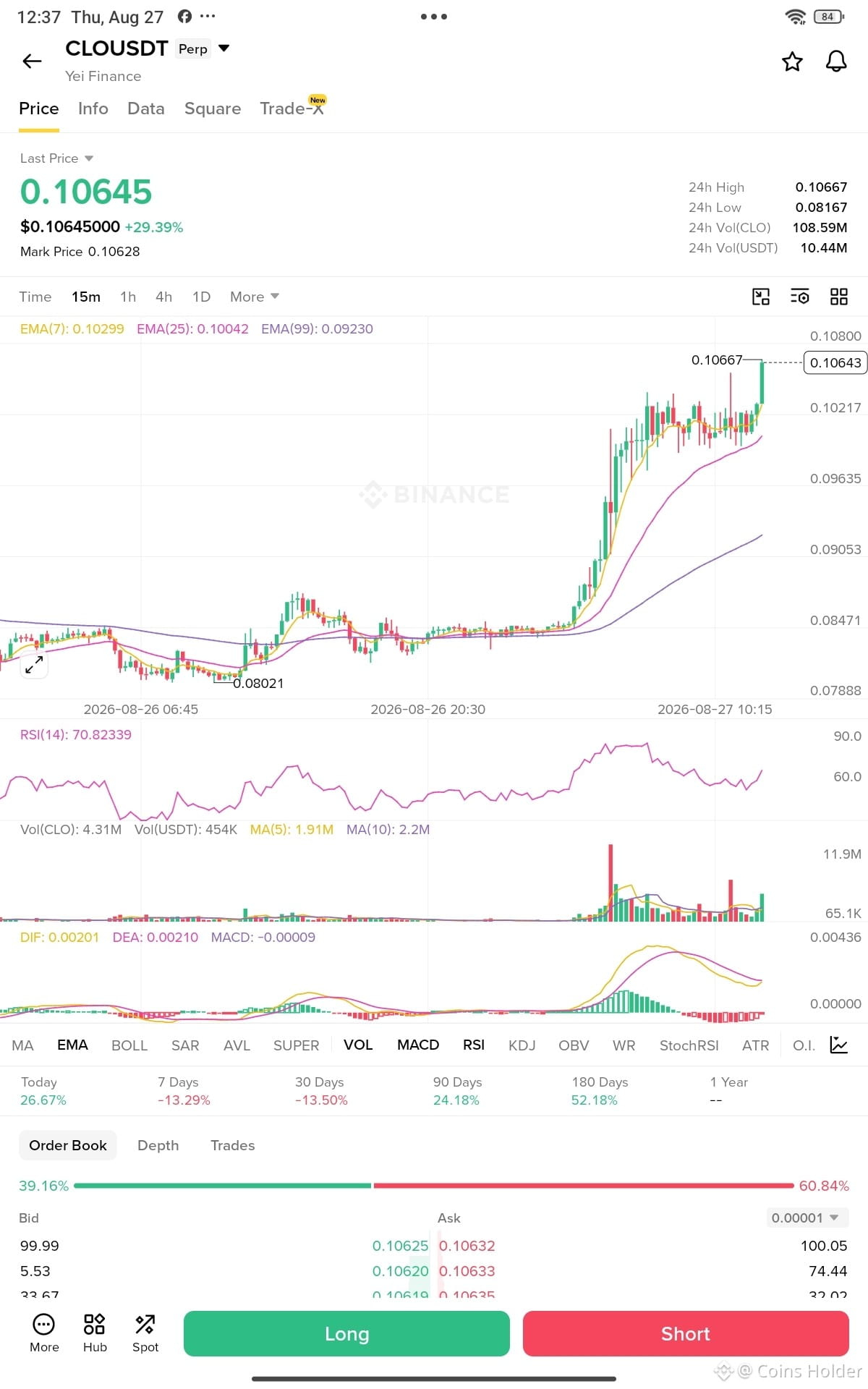
Task: Toggle the AVL indicator
Action: (237, 1045)
